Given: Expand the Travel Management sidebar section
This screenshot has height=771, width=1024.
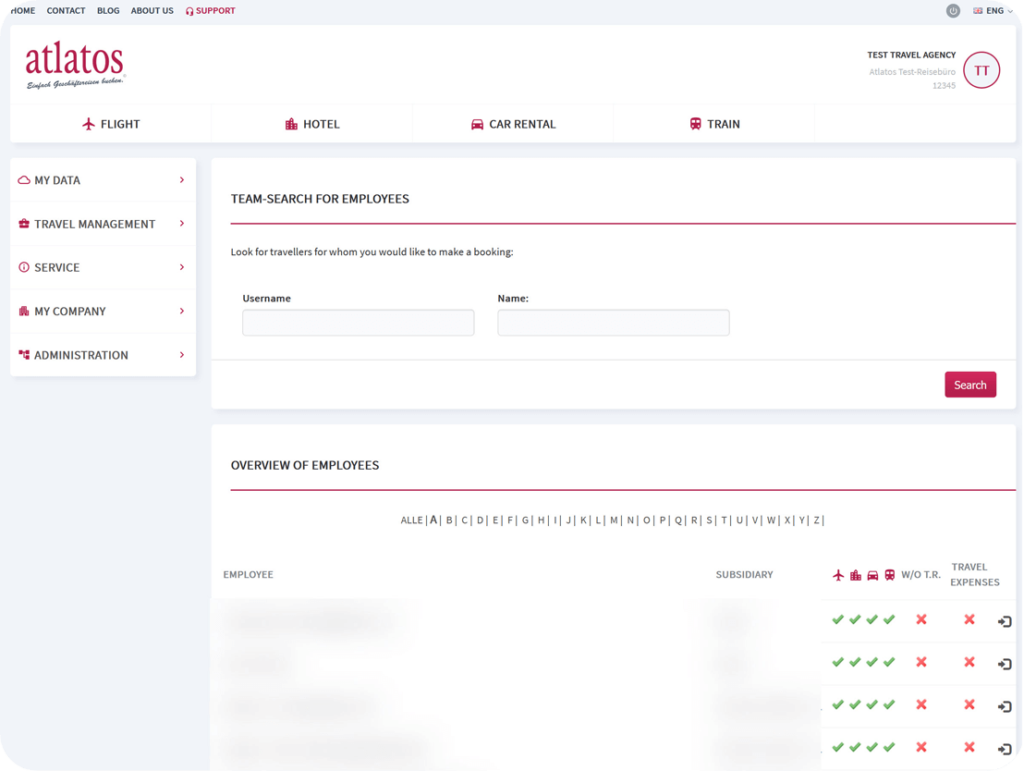Looking at the screenshot, I should 102,224.
